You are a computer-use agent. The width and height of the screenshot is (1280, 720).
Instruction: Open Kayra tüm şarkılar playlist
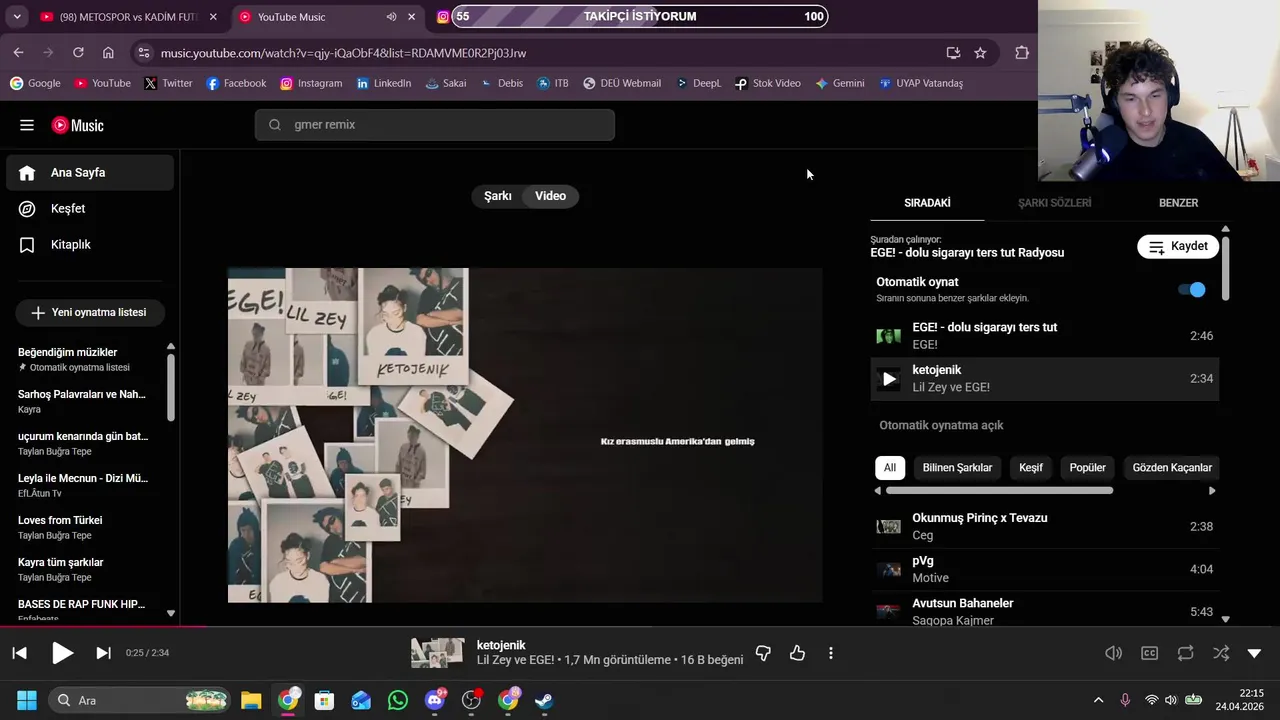[83, 569]
